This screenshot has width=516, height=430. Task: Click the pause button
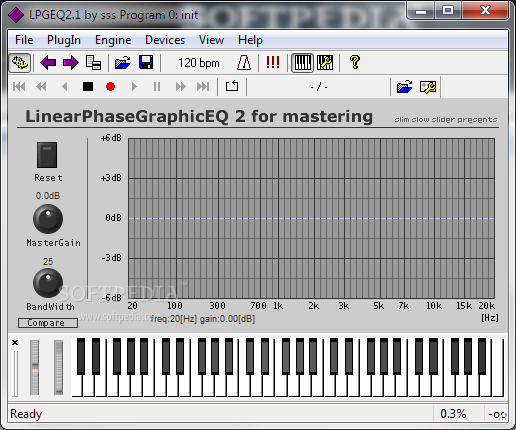[x=157, y=87]
